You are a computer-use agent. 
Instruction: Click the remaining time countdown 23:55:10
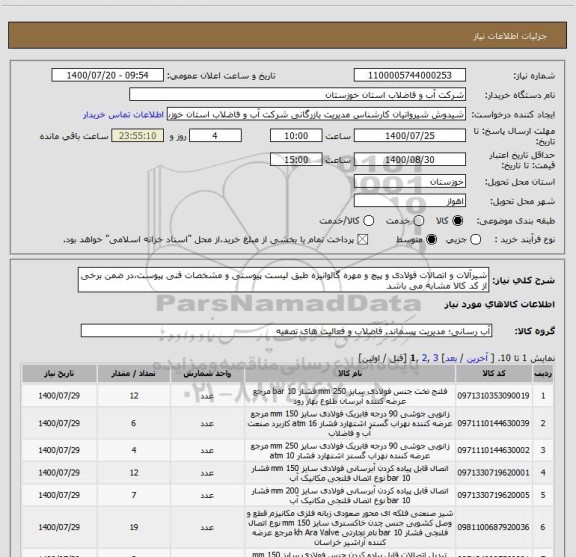pos(138,136)
